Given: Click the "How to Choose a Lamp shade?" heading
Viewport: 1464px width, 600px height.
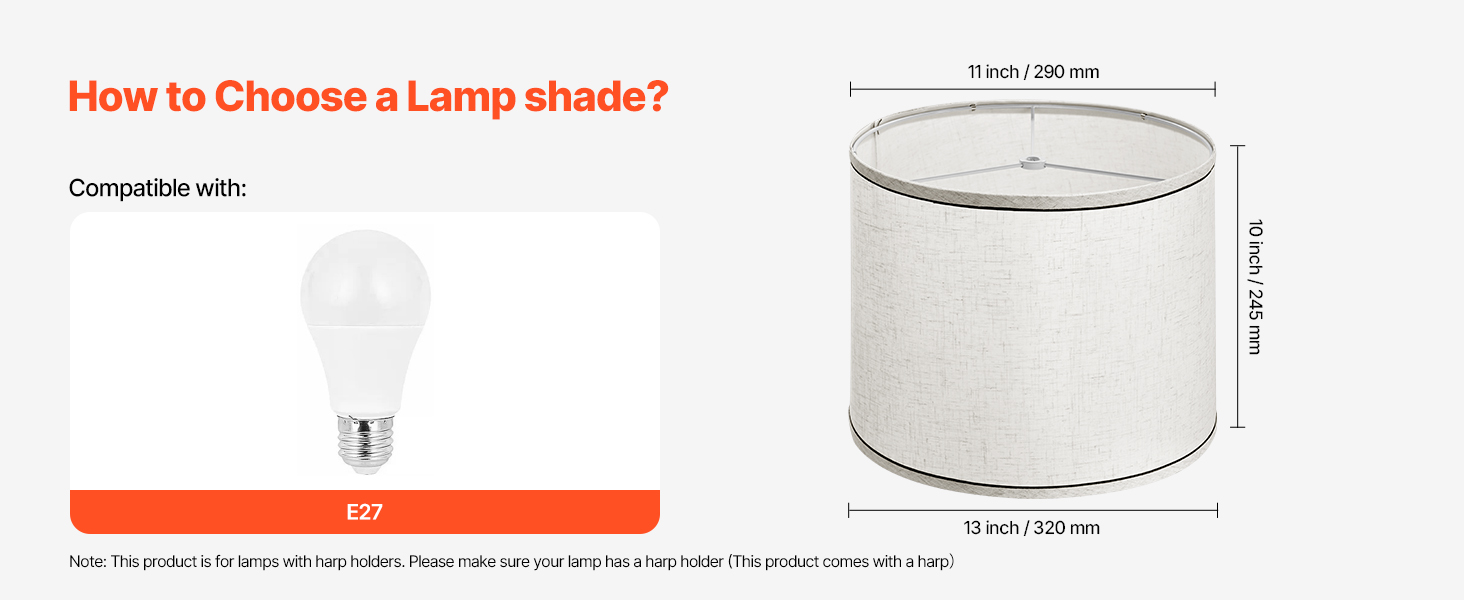Looking at the screenshot, I should point(368,97).
